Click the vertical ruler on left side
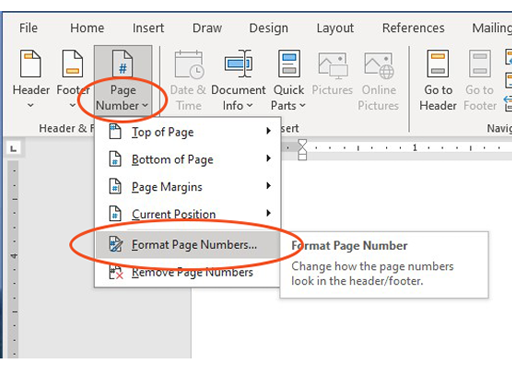 14,259
